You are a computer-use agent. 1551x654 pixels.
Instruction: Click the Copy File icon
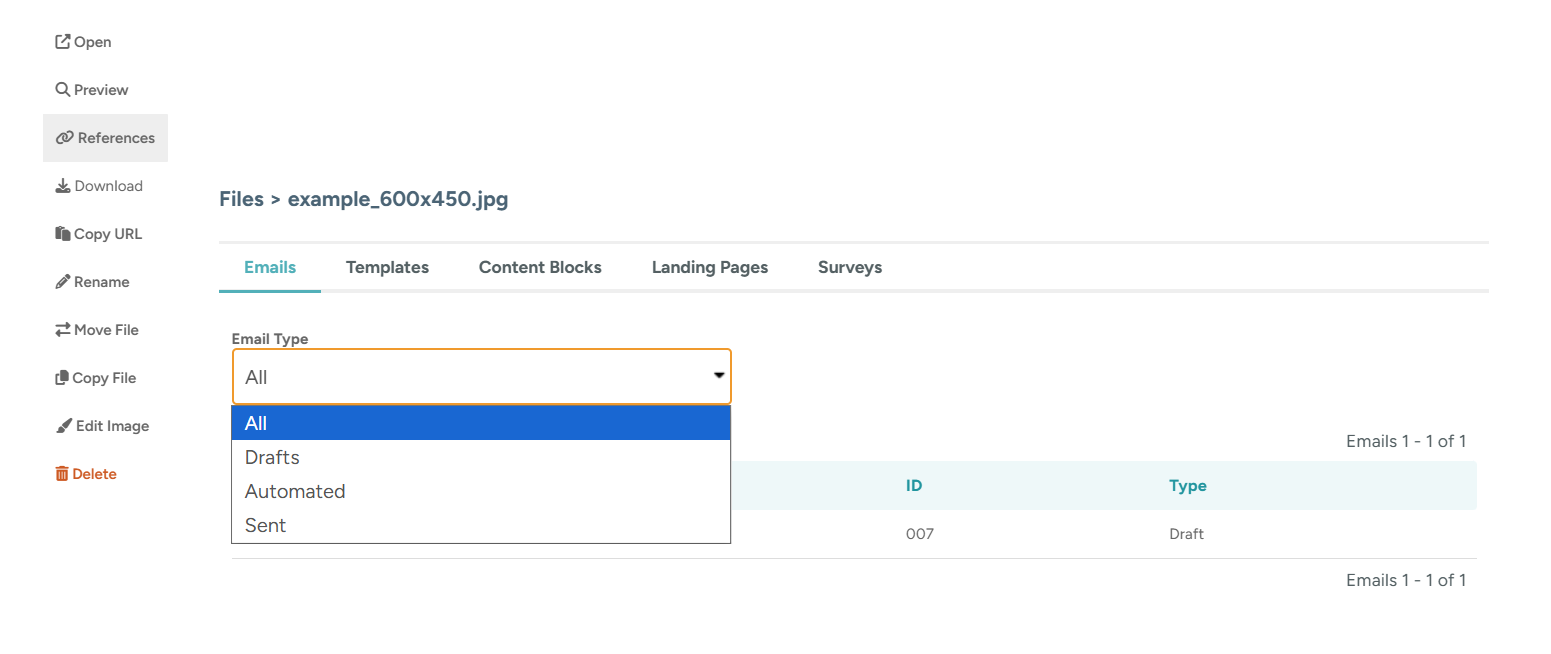pyautogui.click(x=62, y=378)
